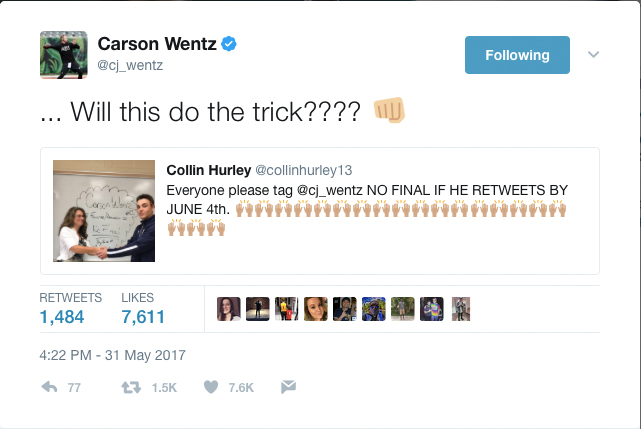
Task: Click the Carson Wentz display name
Action: (157, 44)
